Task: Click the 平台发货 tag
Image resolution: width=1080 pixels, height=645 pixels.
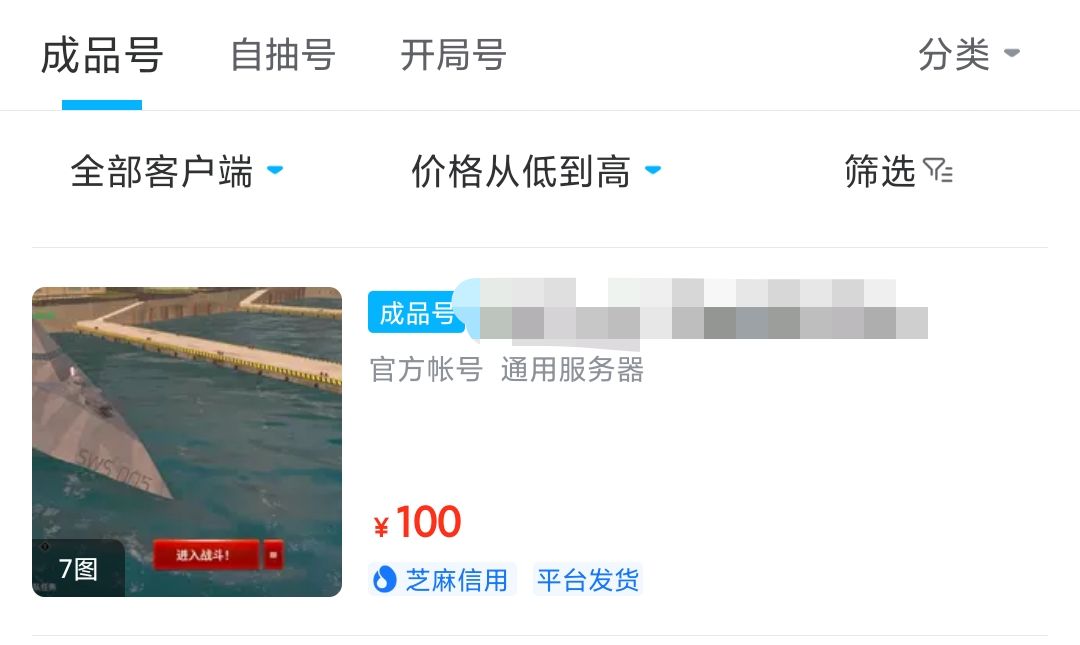Action: click(588, 580)
